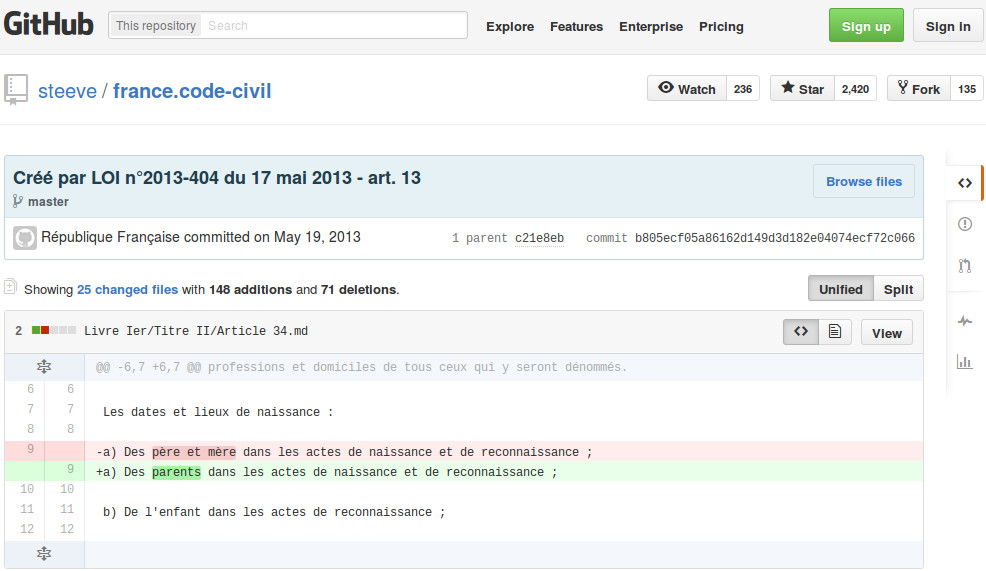Open the Code sidebar icon

click(965, 184)
